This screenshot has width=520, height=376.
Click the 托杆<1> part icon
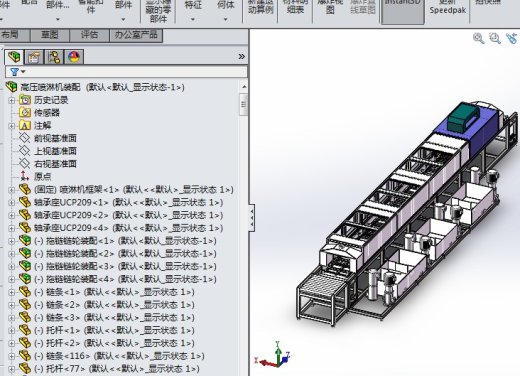25,330
